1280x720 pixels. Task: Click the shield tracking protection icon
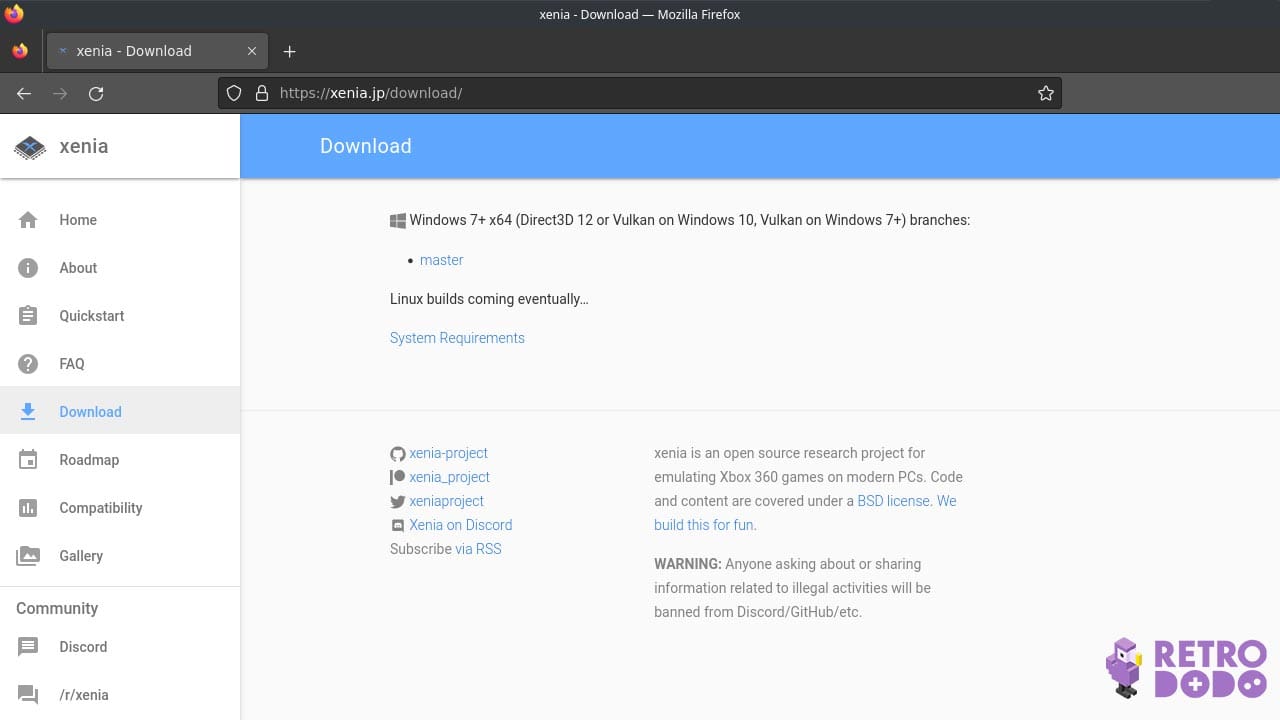coord(234,93)
